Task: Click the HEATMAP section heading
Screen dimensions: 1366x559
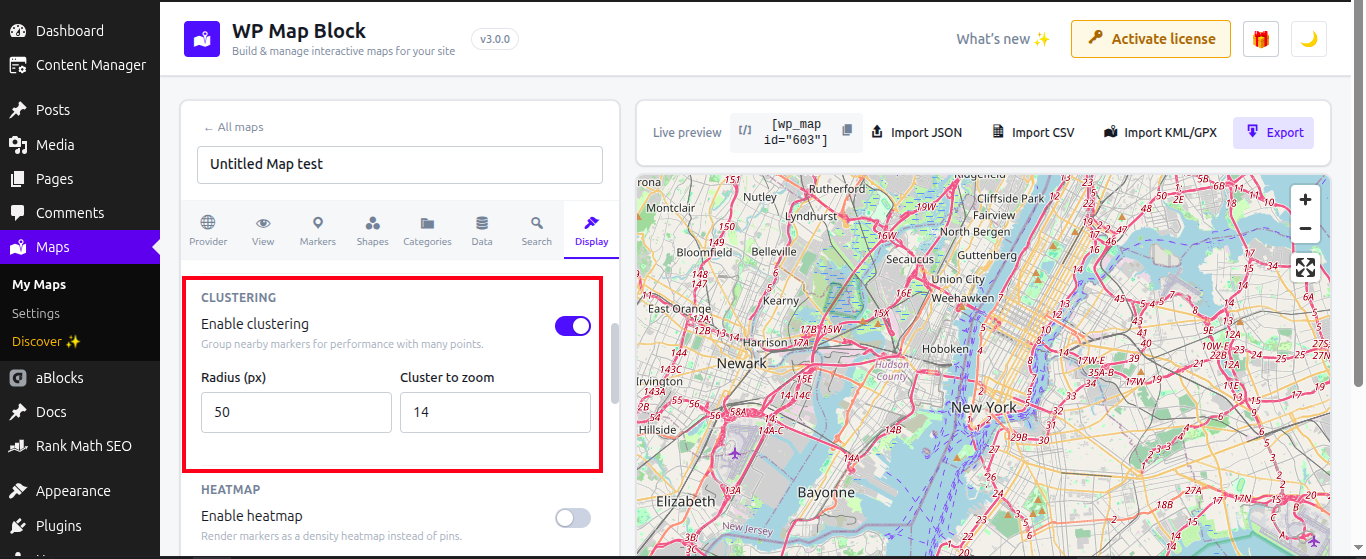Action: click(x=230, y=490)
